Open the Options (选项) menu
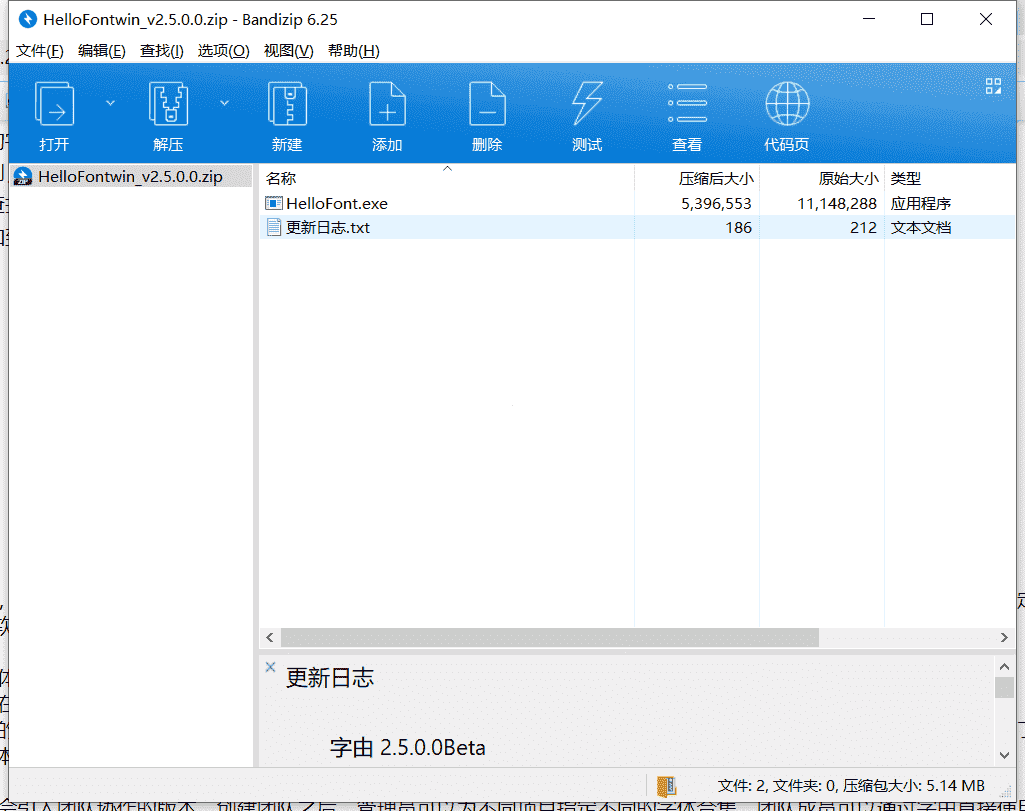1025x811 pixels. click(x=224, y=51)
